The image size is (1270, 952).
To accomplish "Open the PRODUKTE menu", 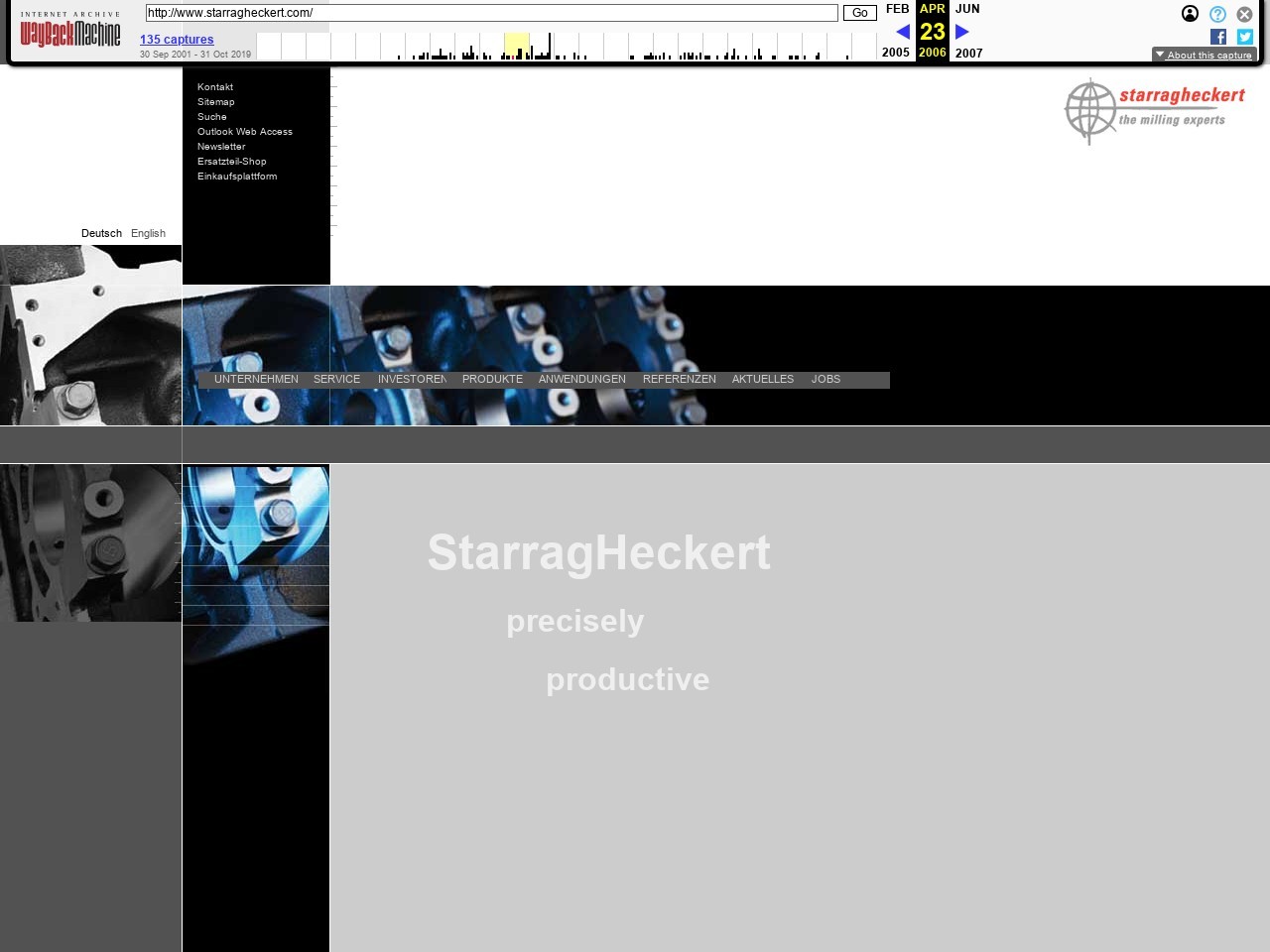I will [492, 380].
